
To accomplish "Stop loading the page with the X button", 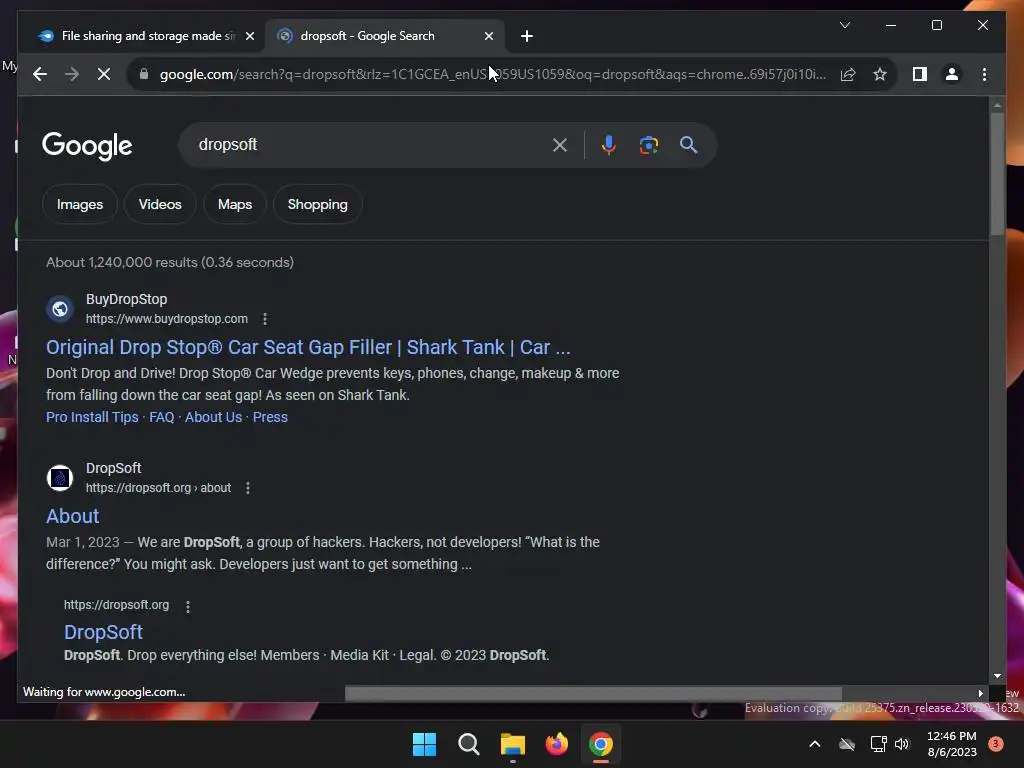I will pos(104,74).
